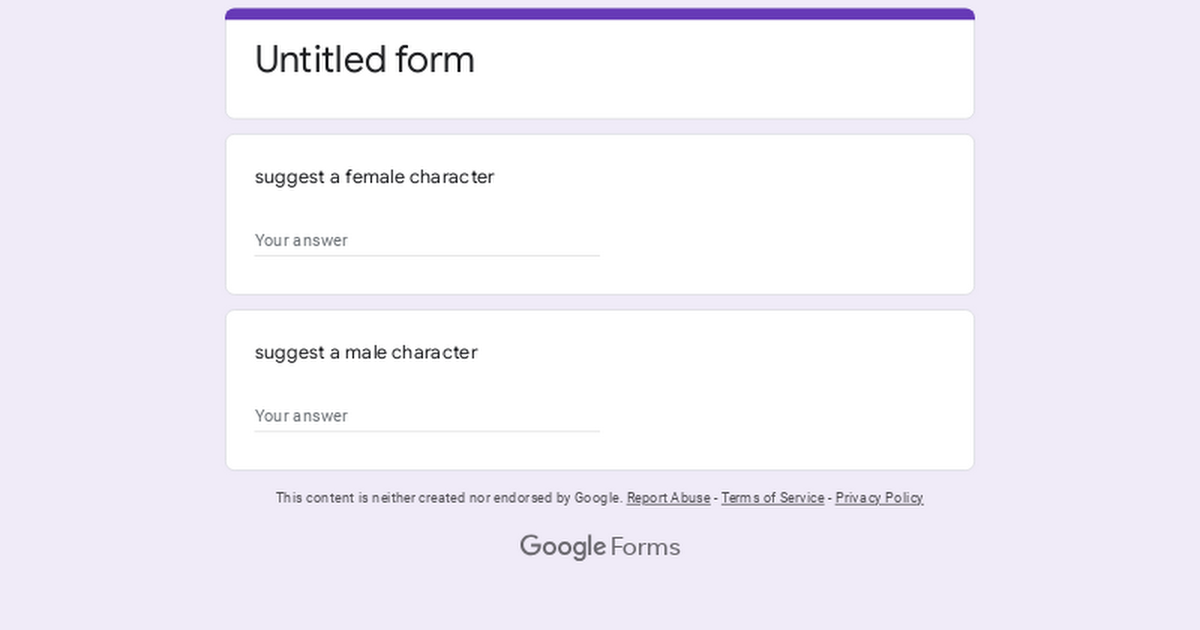Click underline beneath male character answer
1200x630 pixels.
tap(427, 431)
